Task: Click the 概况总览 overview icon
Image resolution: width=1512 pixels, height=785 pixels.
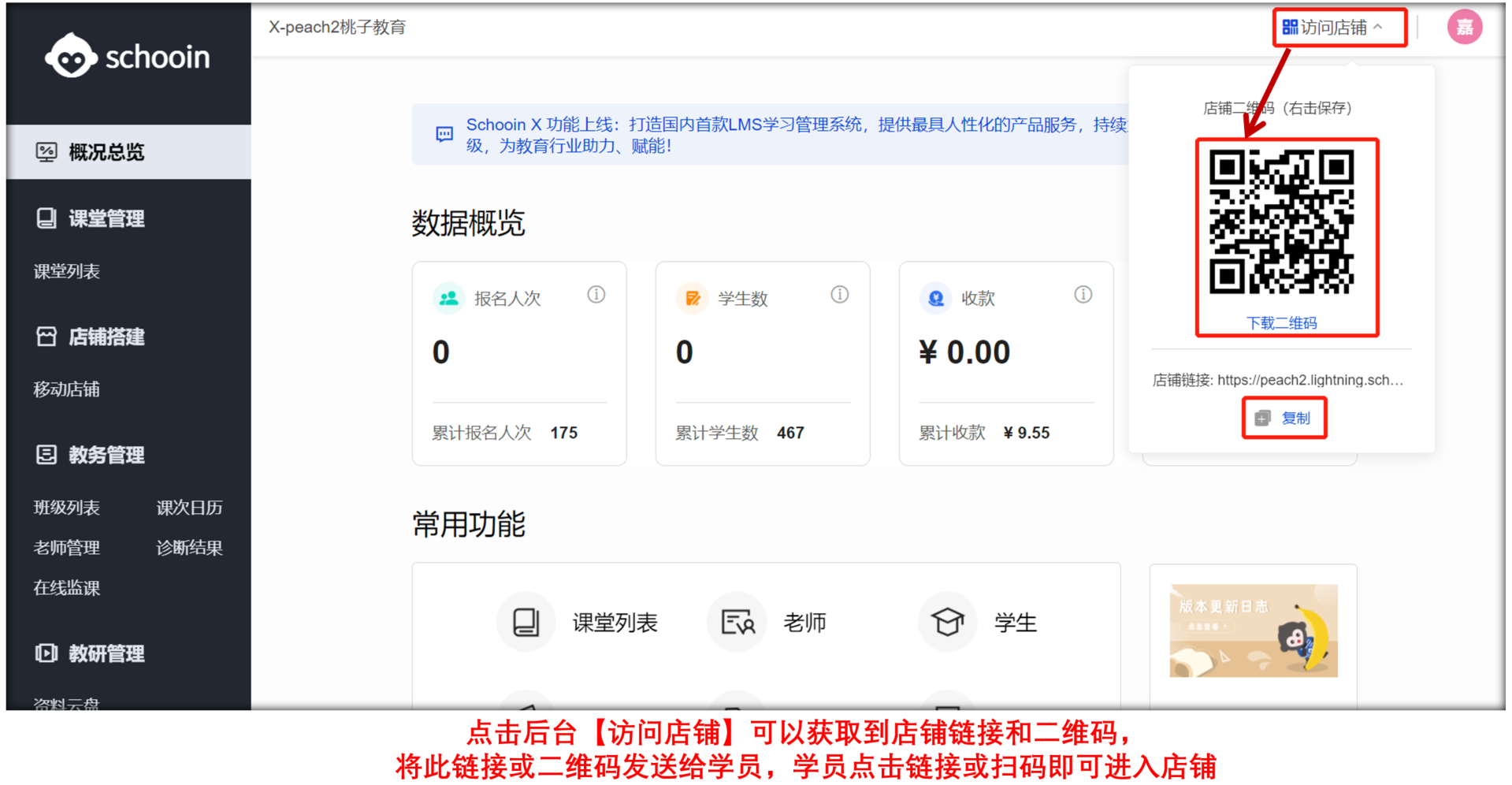Action: coord(46,152)
